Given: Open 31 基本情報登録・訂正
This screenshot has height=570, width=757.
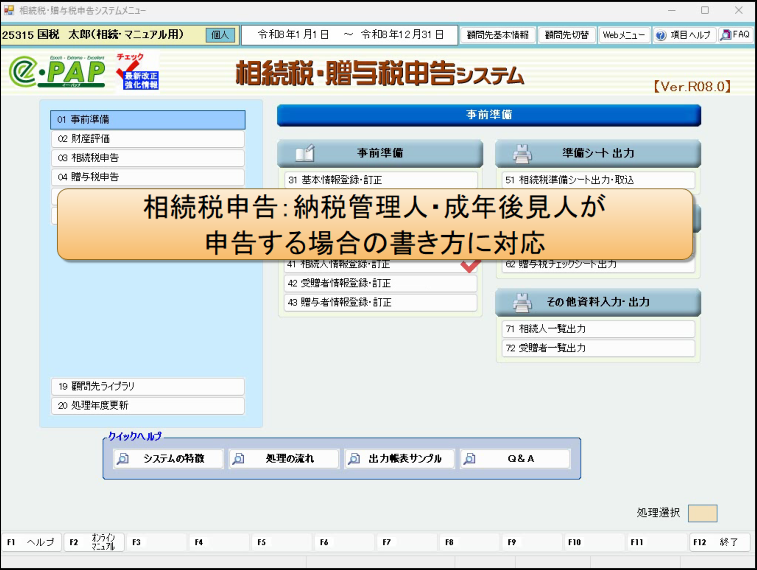Looking at the screenshot, I should click(380, 180).
